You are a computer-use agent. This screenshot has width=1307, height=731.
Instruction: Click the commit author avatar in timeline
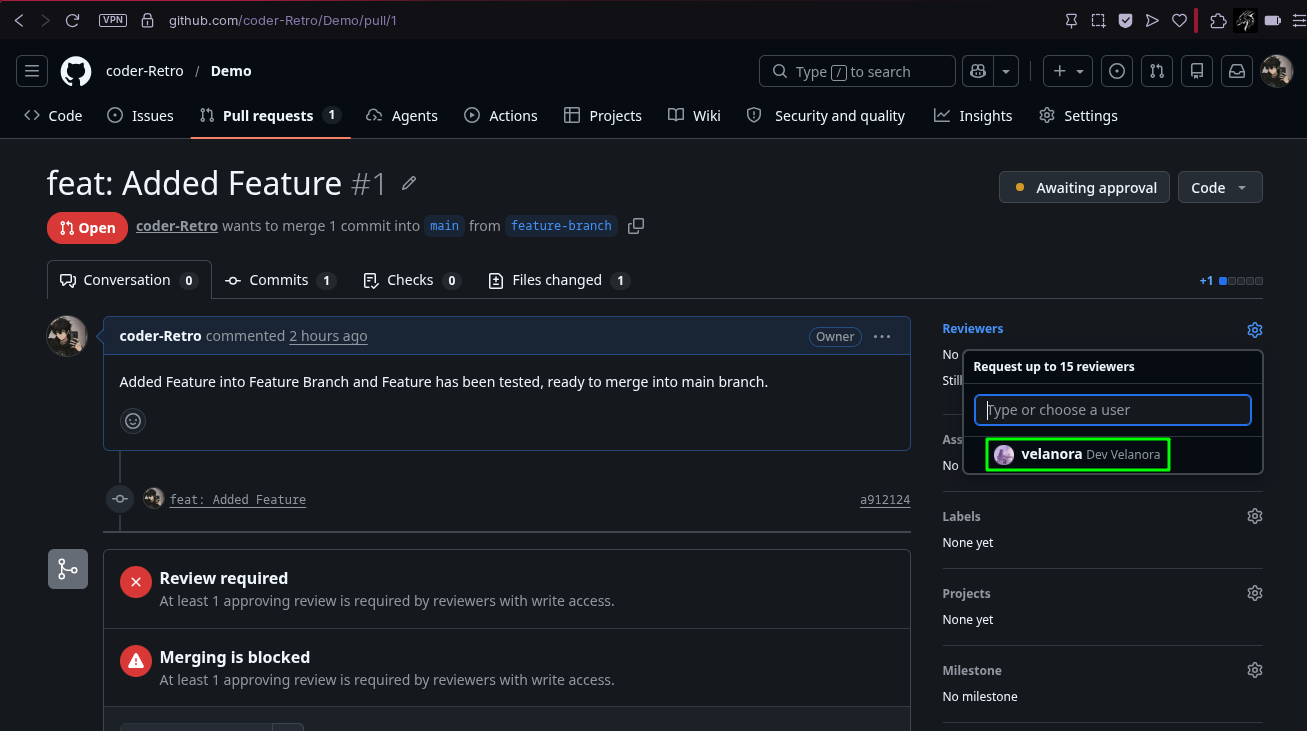pyautogui.click(x=154, y=498)
